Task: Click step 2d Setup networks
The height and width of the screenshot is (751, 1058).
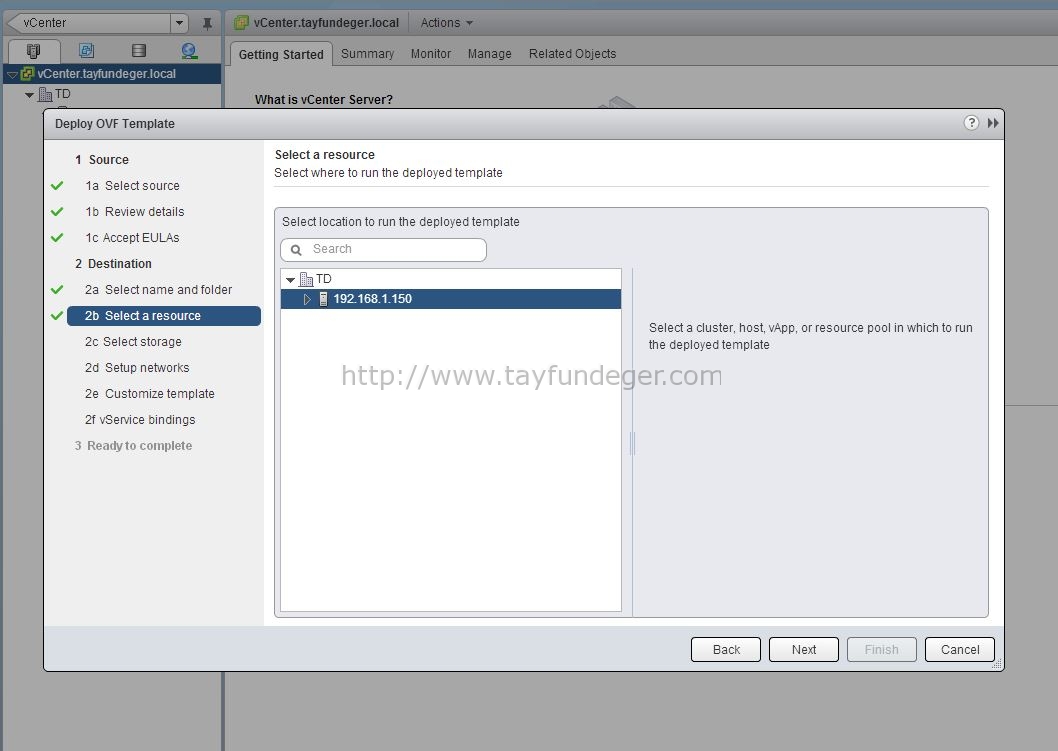Action: click(137, 368)
